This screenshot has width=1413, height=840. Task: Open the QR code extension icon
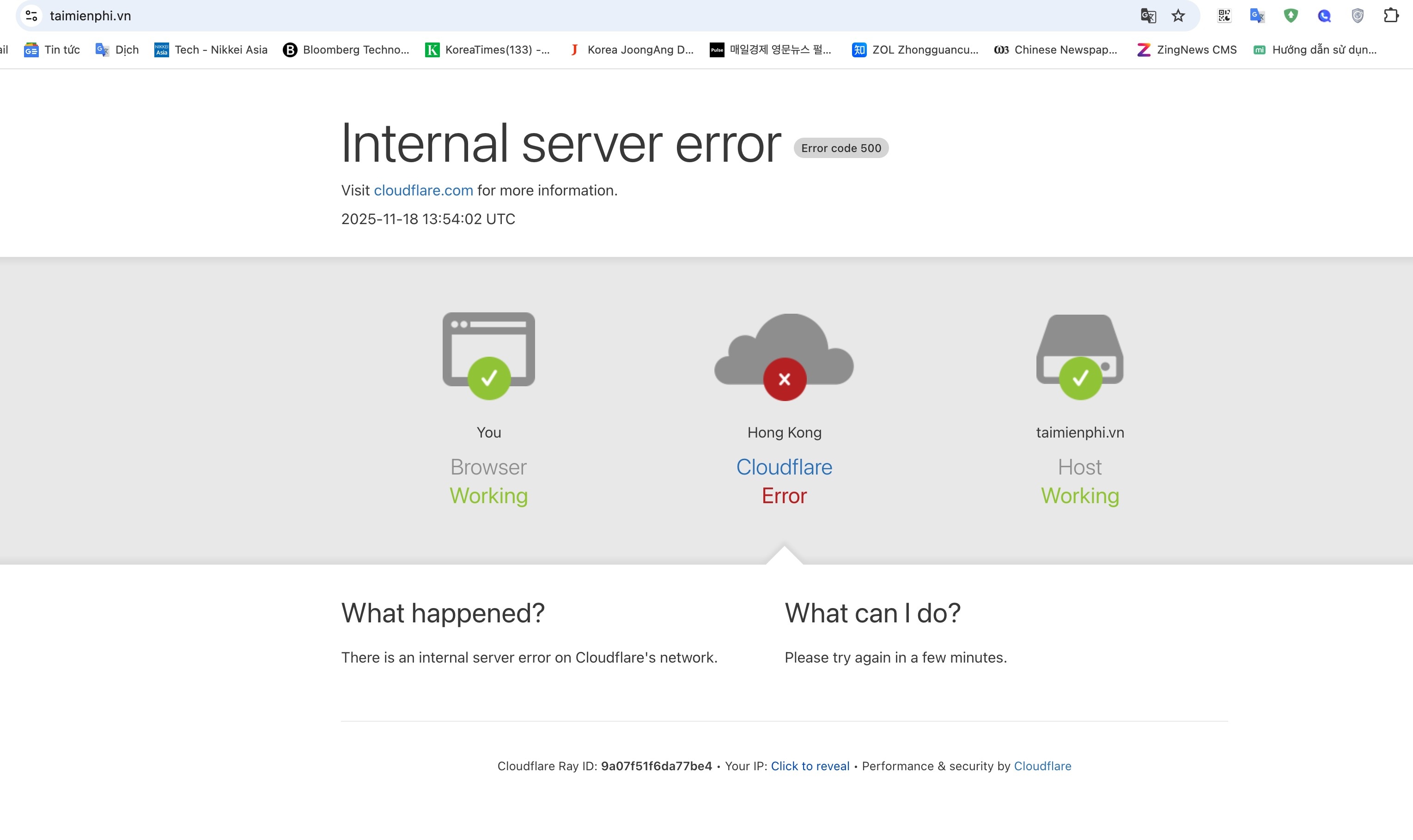click(x=1224, y=16)
